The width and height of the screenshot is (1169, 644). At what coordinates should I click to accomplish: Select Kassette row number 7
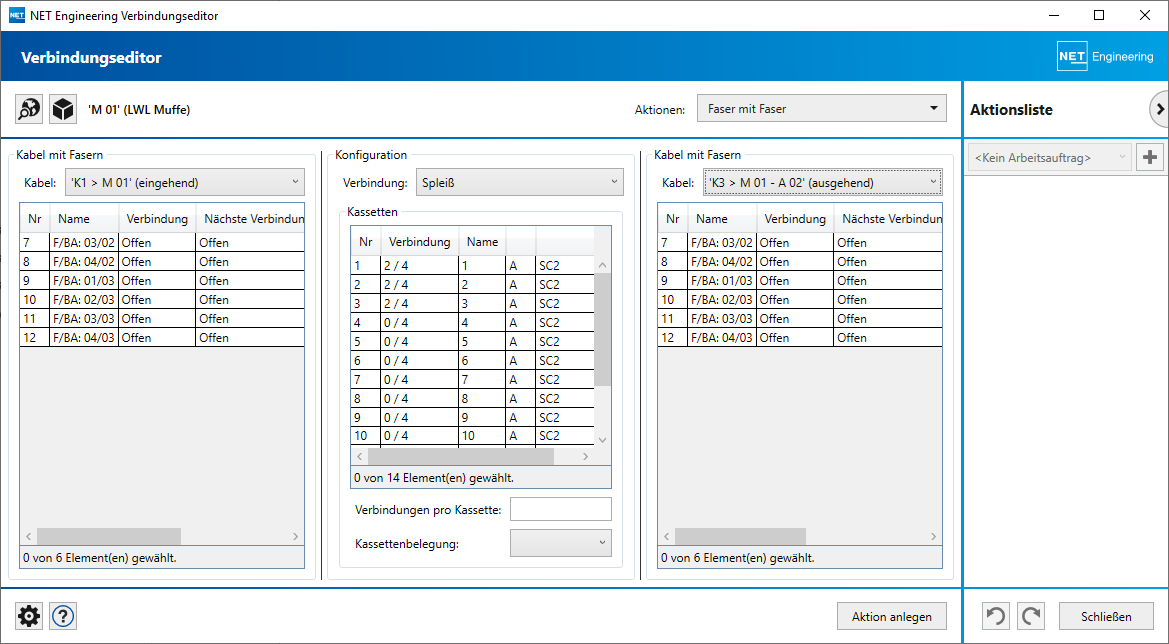(473, 379)
